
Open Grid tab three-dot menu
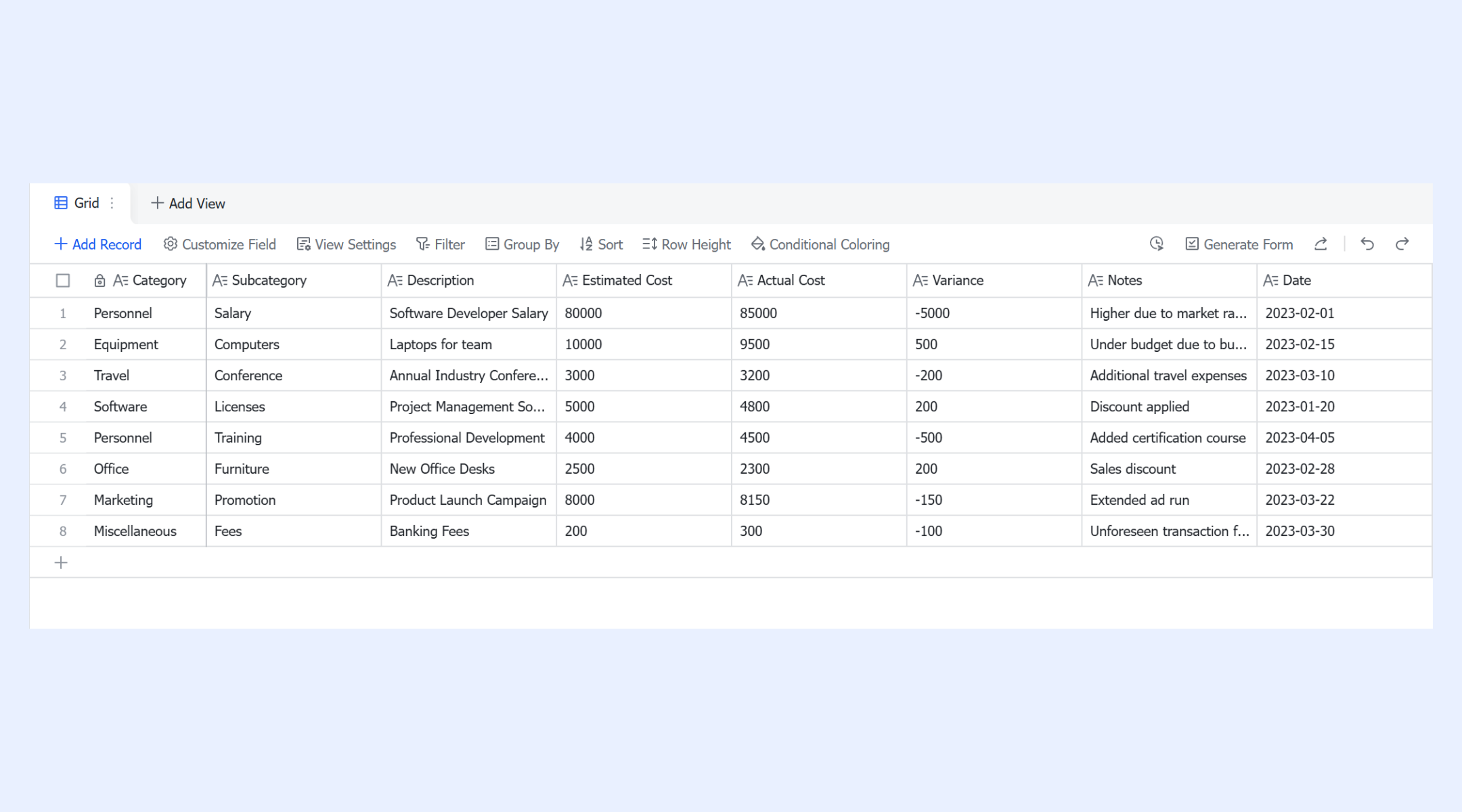(112, 203)
